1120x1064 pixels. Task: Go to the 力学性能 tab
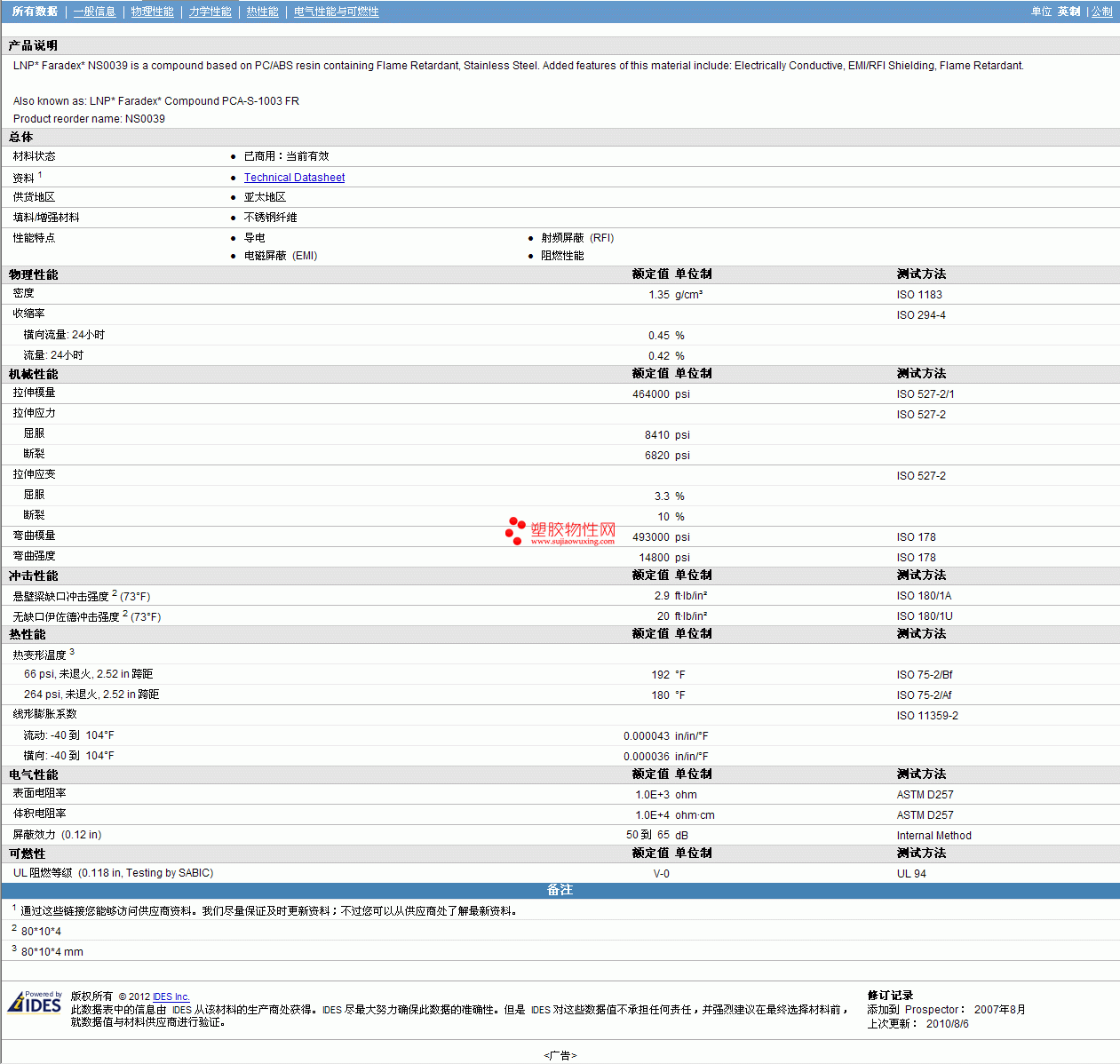[x=210, y=12]
